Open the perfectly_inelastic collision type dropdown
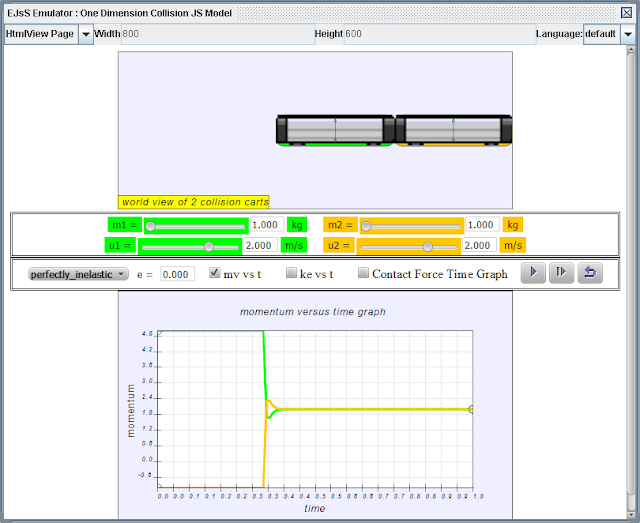 (78, 274)
